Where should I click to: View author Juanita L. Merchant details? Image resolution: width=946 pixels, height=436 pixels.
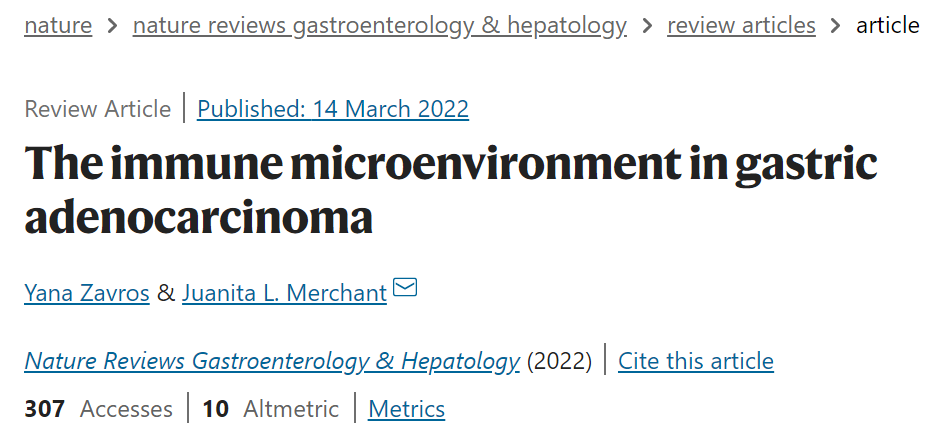coord(284,293)
